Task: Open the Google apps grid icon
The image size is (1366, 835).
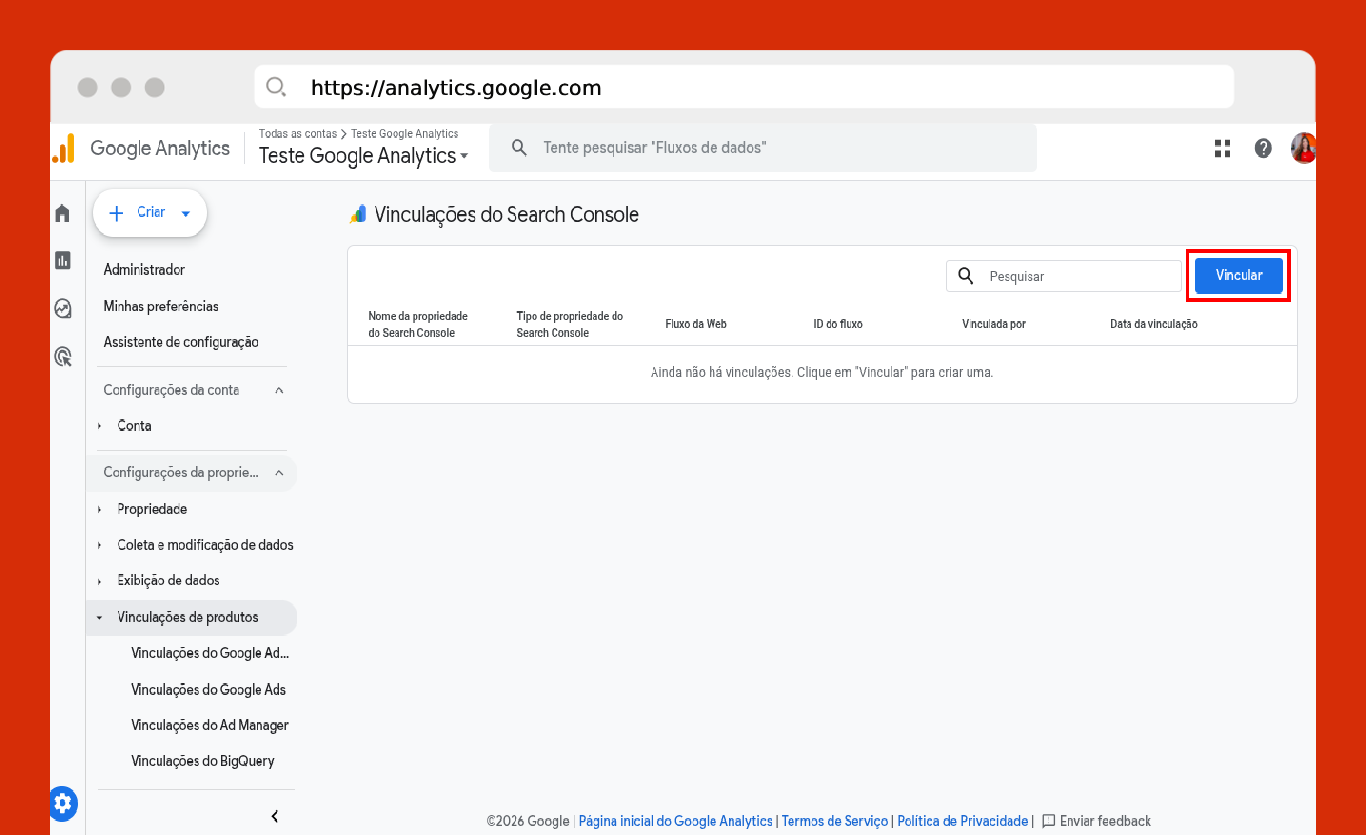Action: click(x=1222, y=149)
